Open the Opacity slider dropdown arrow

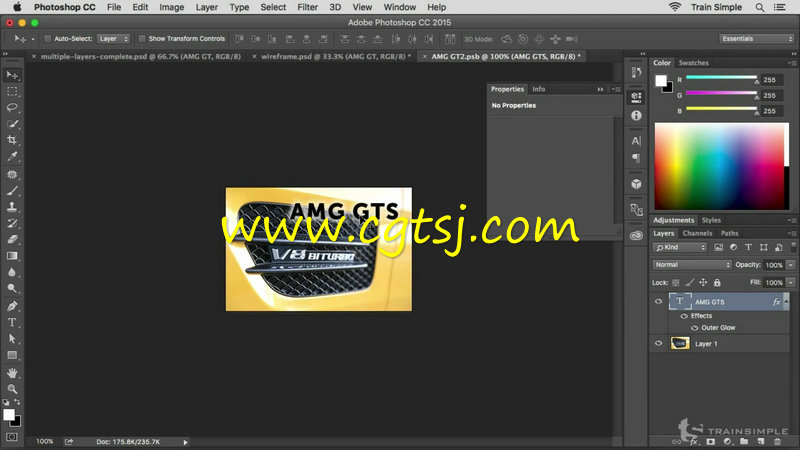(x=791, y=265)
